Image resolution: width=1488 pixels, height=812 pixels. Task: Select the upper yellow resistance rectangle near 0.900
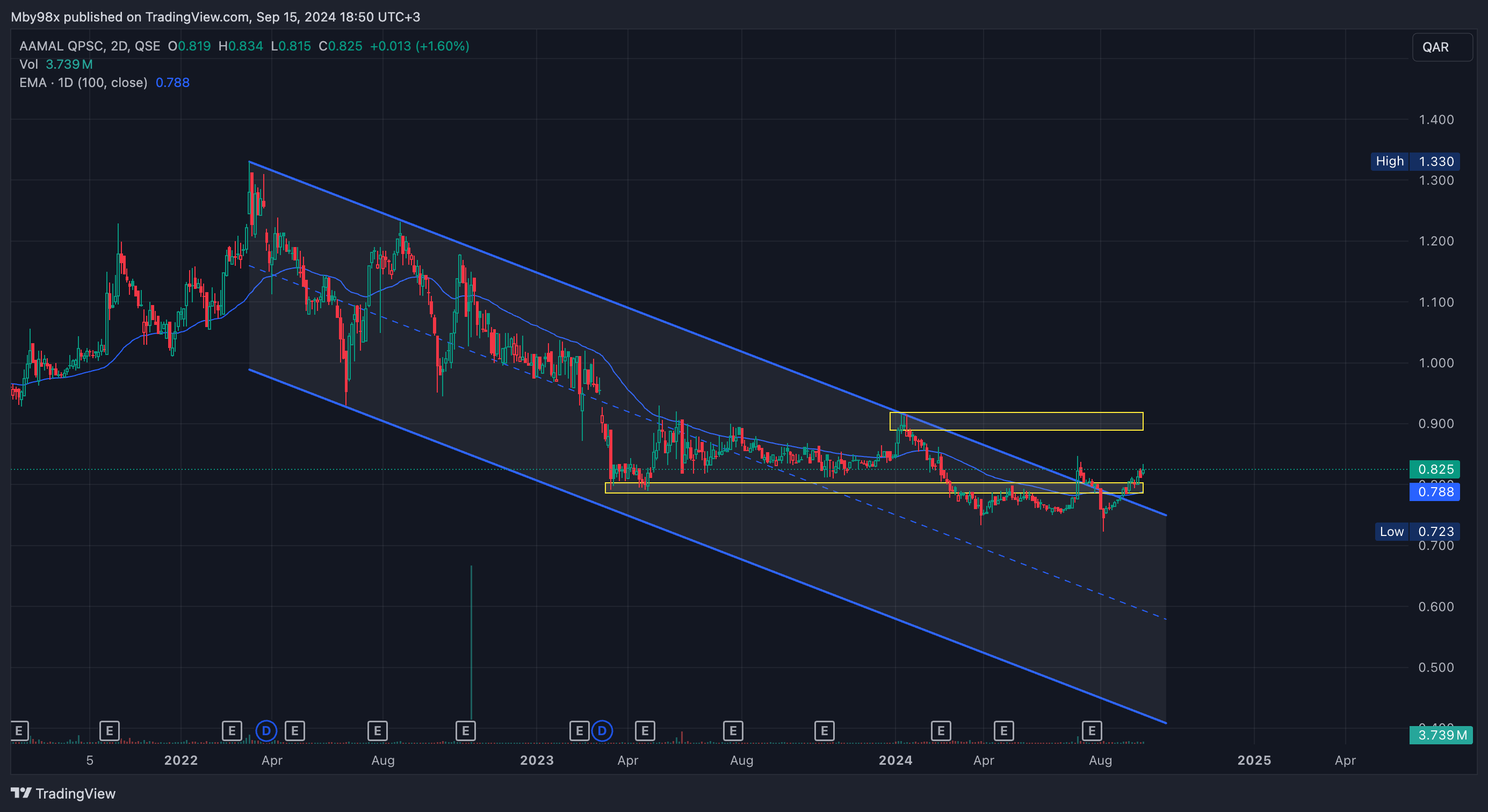[x=1016, y=421]
